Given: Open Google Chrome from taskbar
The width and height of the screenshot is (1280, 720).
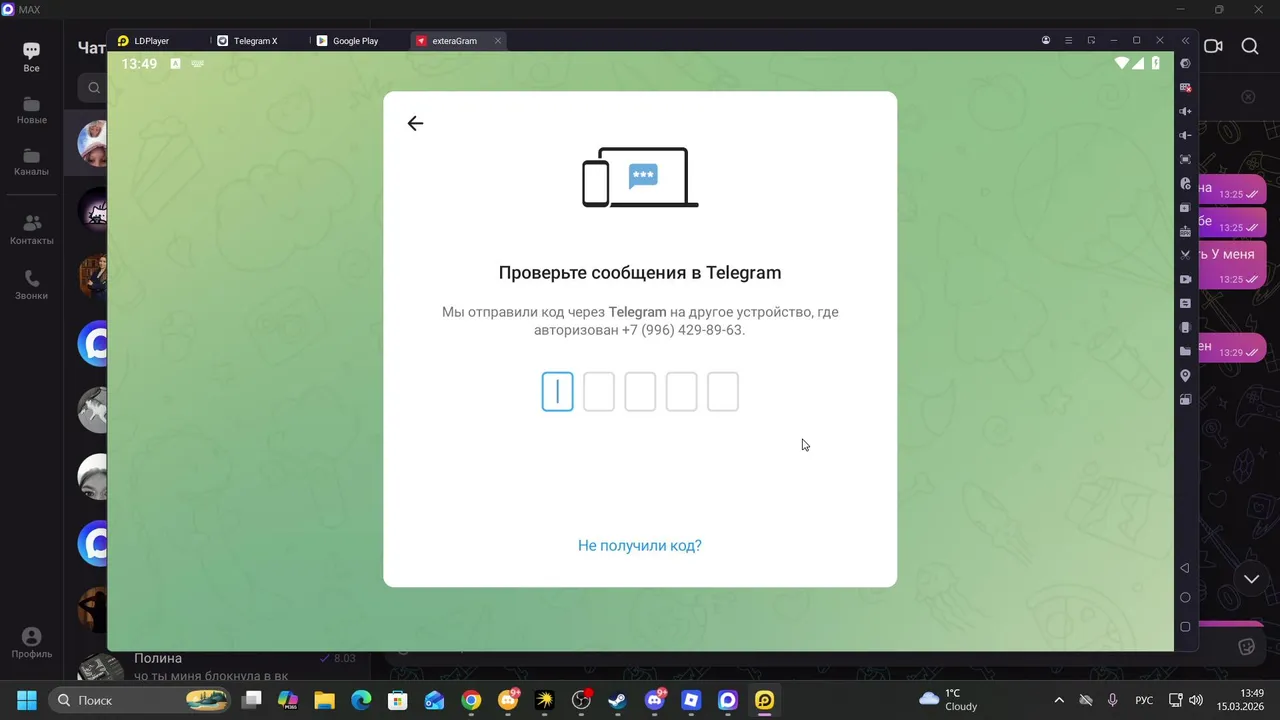Looking at the screenshot, I should (x=471, y=700).
